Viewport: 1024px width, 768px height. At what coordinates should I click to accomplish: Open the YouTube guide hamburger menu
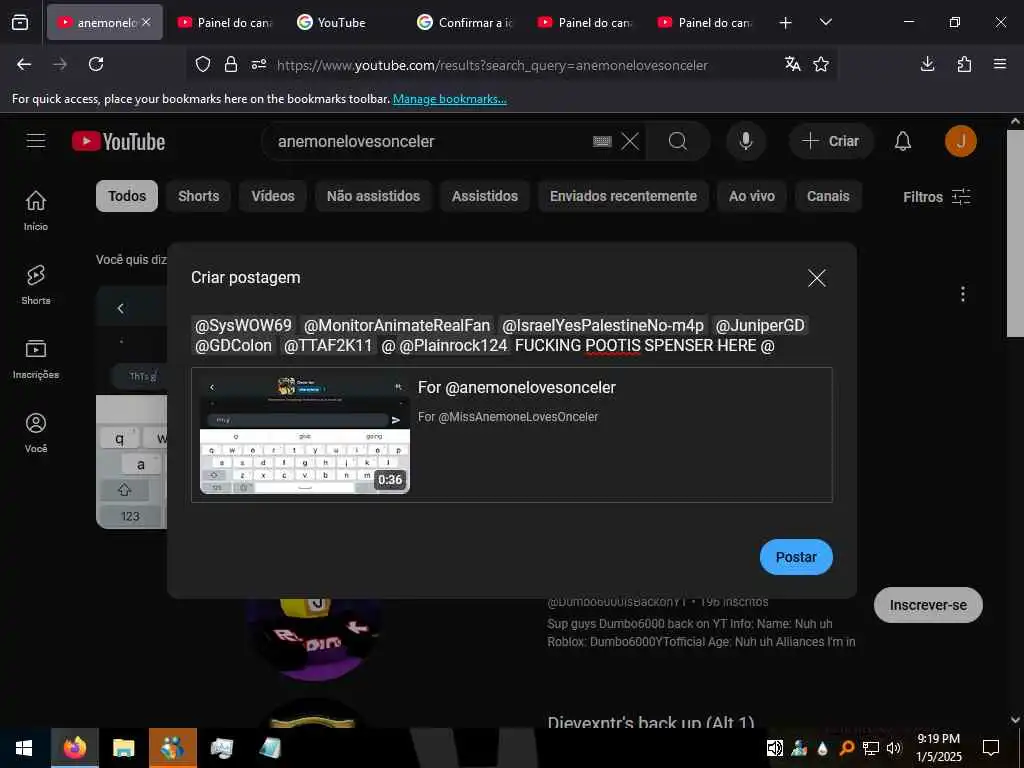[x=36, y=141]
